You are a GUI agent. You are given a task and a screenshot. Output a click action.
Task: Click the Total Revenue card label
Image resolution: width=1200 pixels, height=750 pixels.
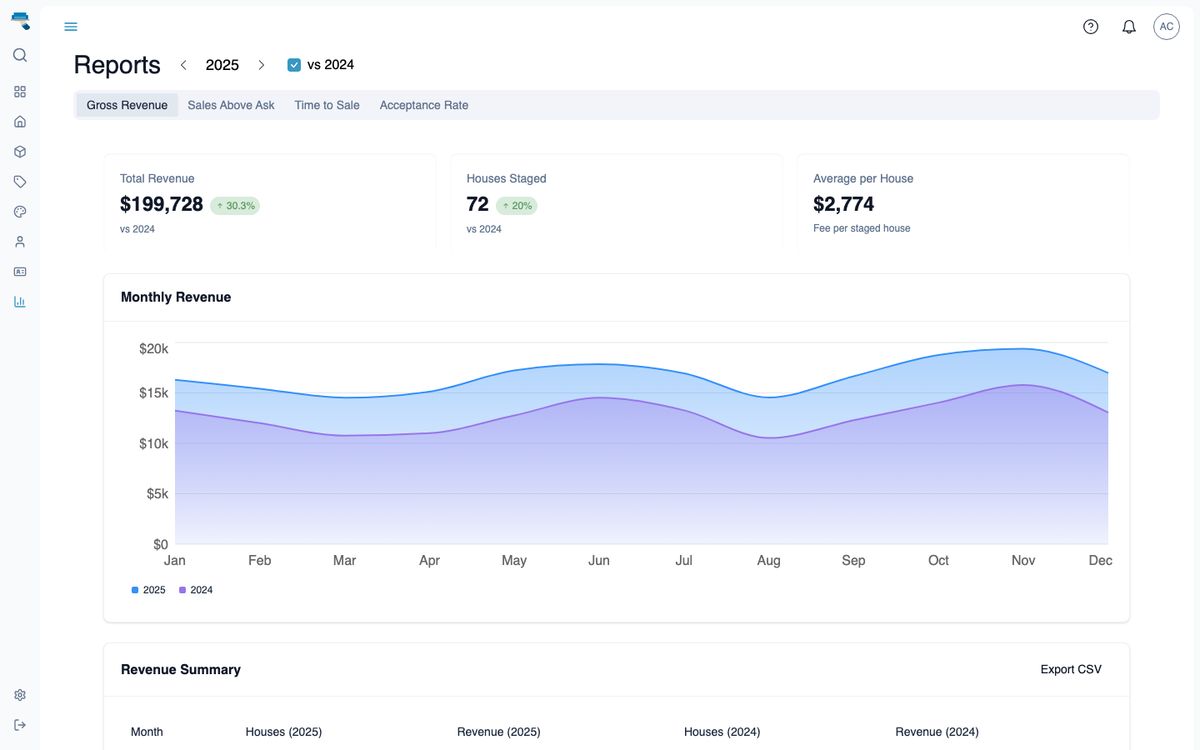coord(157,179)
